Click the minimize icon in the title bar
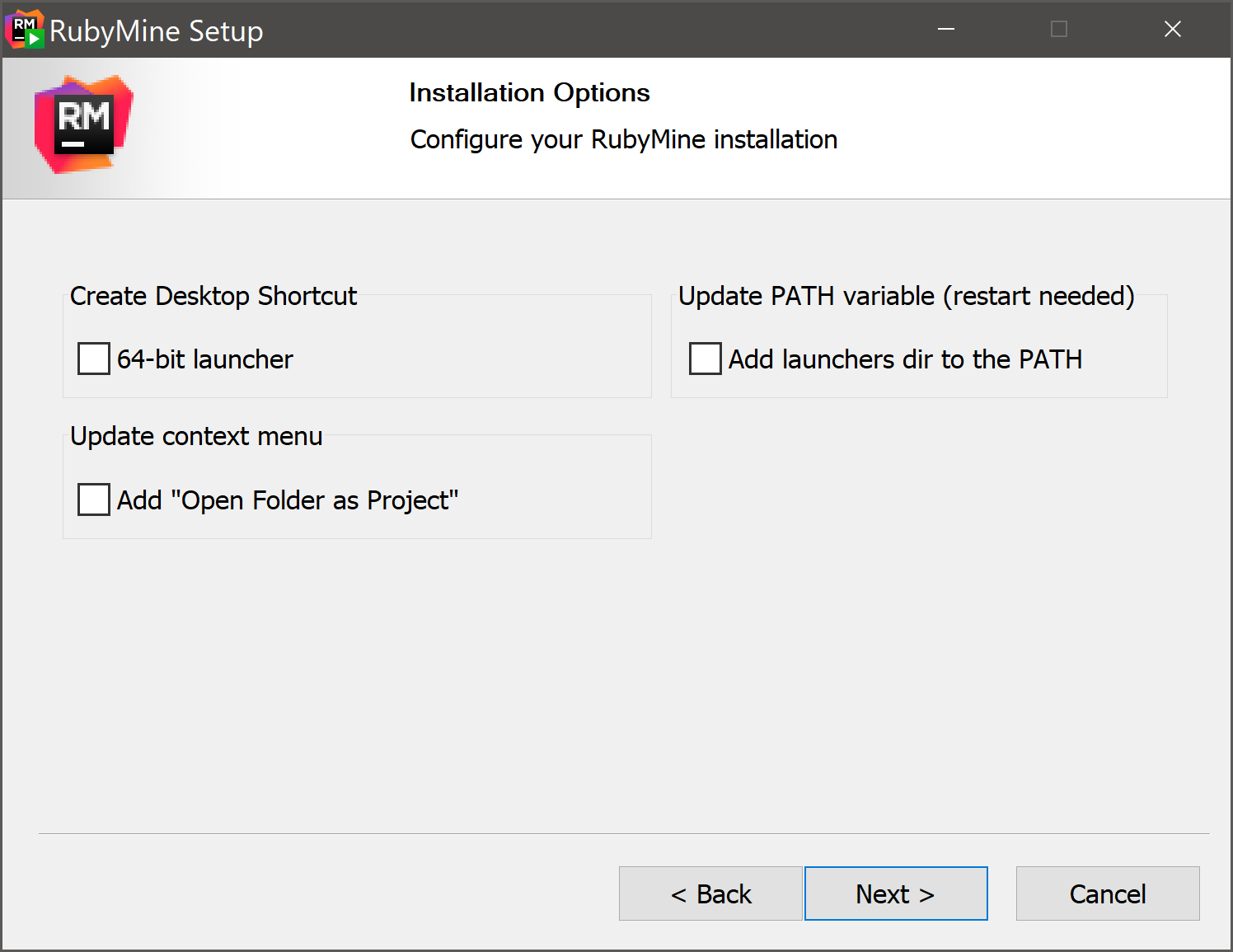Viewport: 1233px width, 952px height. [x=945, y=29]
